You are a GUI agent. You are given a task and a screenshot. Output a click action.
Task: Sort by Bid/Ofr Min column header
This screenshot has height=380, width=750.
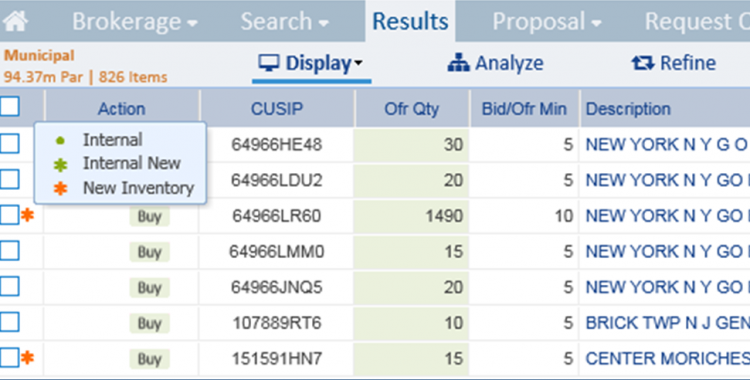pyautogui.click(x=524, y=109)
